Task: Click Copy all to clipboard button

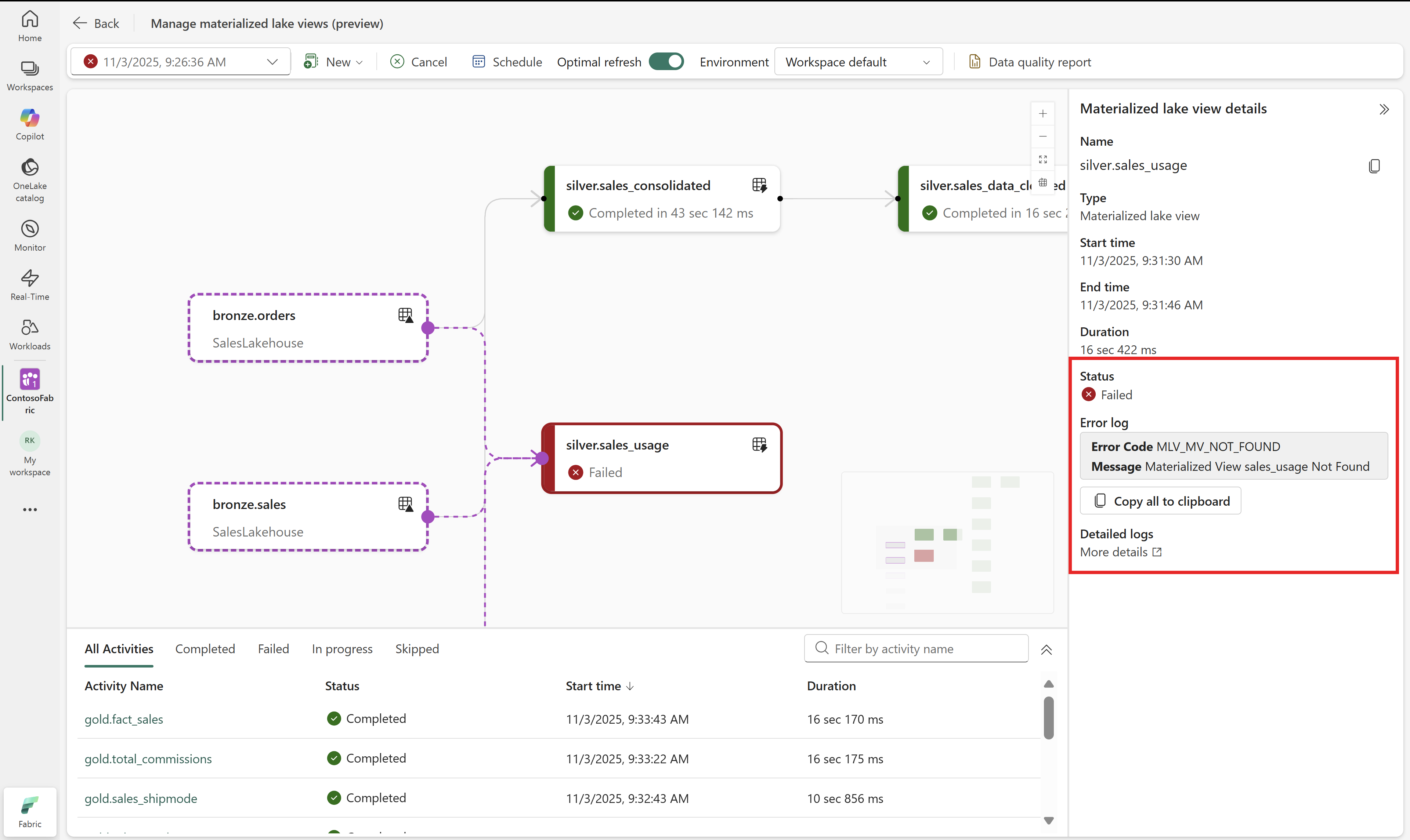Action: (1160, 501)
